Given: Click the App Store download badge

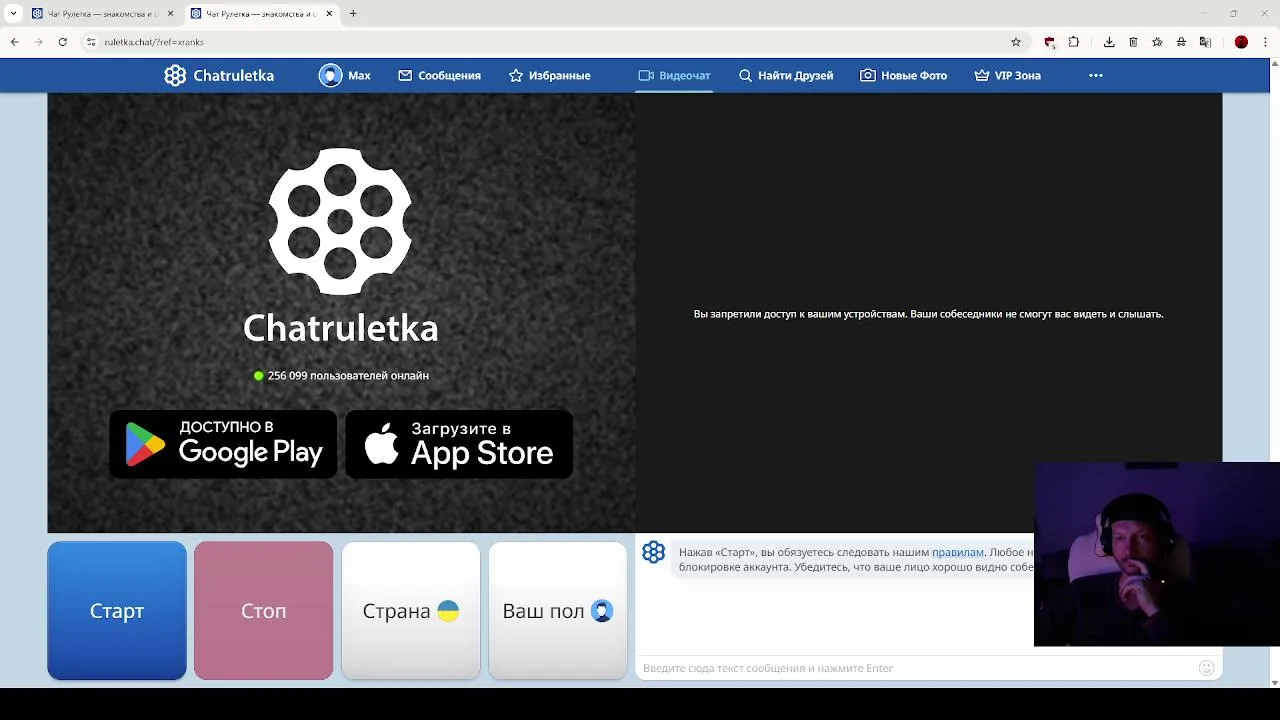Looking at the screenshot, I should [459, 444].
